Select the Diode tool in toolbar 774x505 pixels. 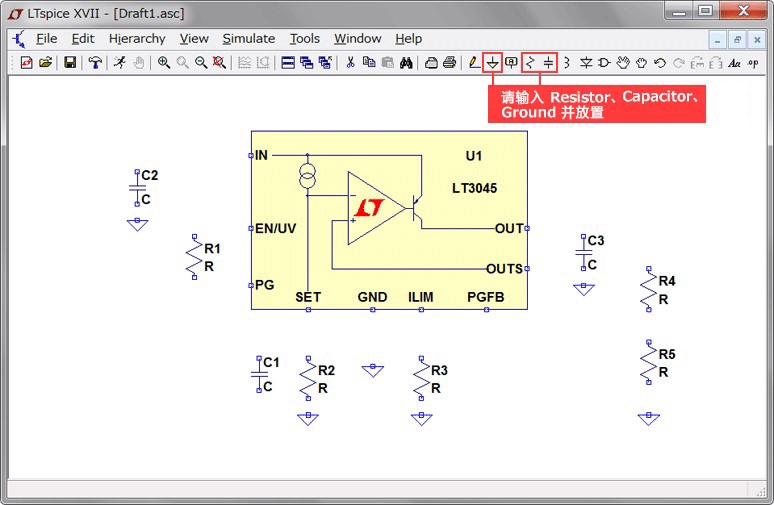pyautogui.click(x=587, y=62)
